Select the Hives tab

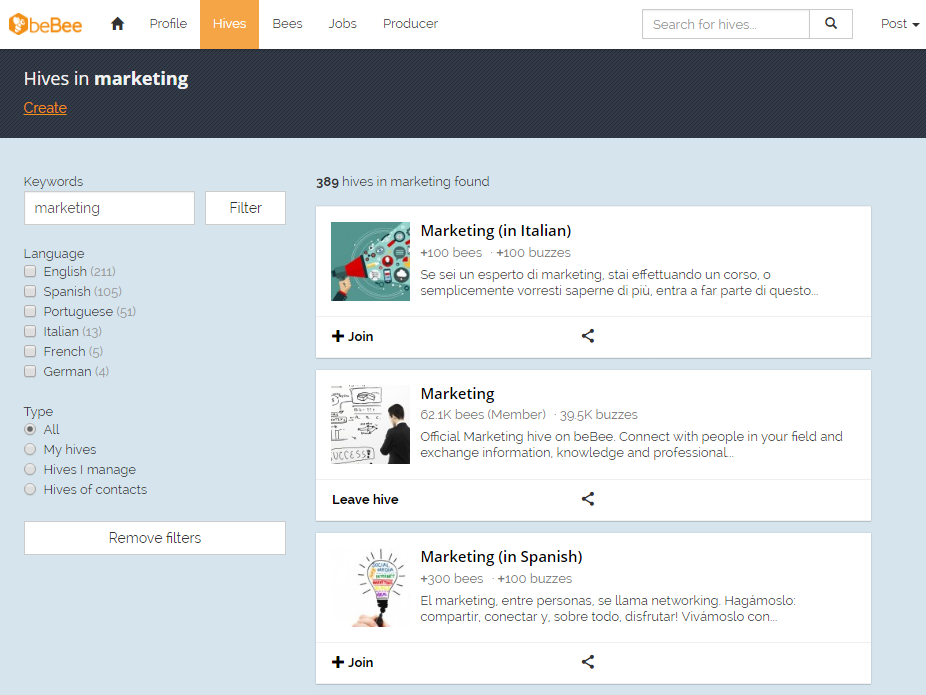[229, 24]
